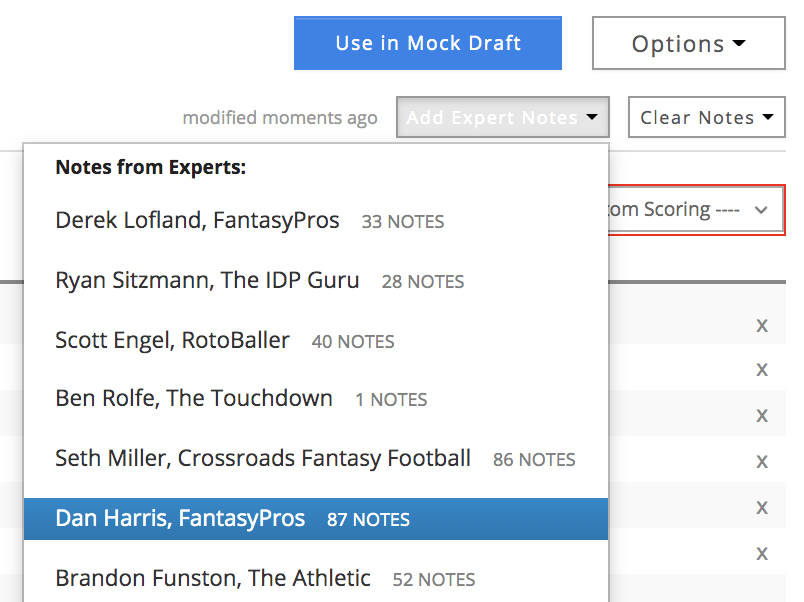Screen dimensions: 804x602
Task: Click the second row's X remove icon
Action: pyautogui.click(x=762, y=370)
